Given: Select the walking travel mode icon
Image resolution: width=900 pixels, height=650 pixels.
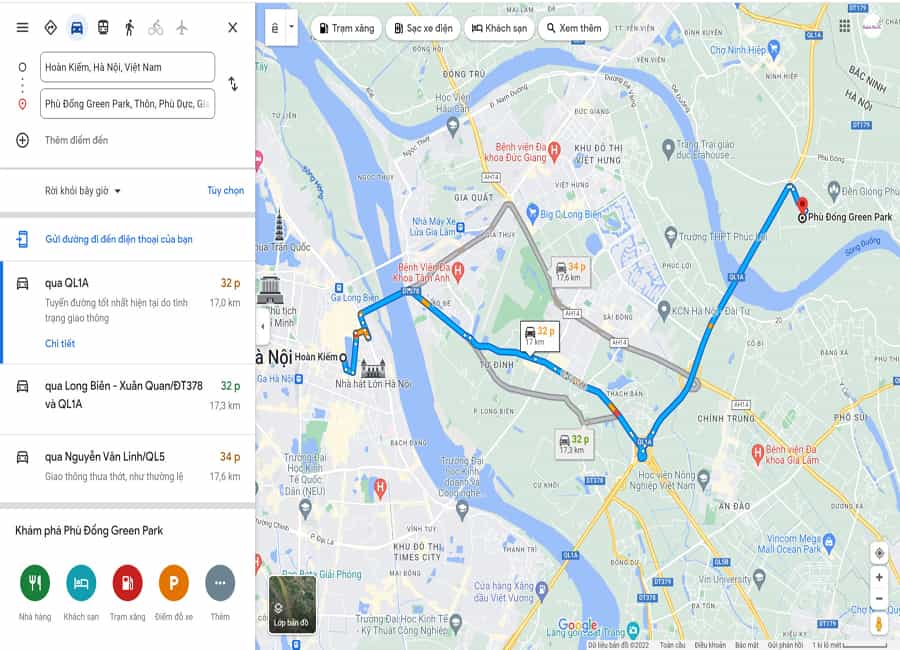Looking at the screenshot, I should point(130,28).
